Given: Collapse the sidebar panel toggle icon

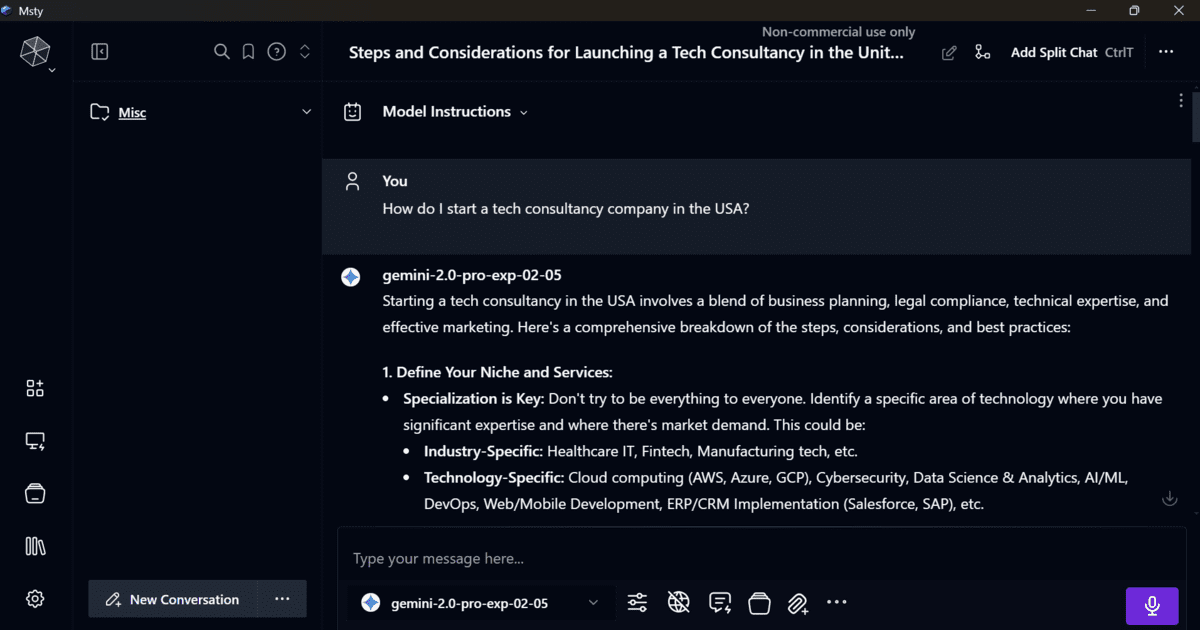Looking at the screenshot, I should point(100,52).
